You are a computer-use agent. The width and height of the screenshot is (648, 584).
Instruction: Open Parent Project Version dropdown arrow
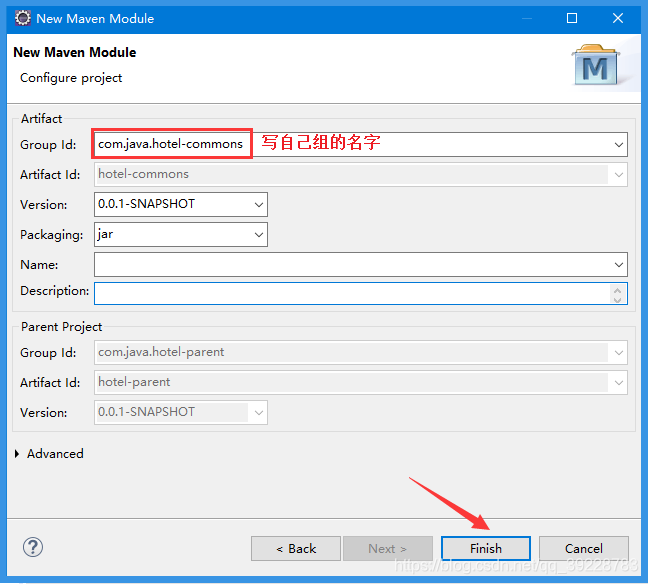pos(259,412)
